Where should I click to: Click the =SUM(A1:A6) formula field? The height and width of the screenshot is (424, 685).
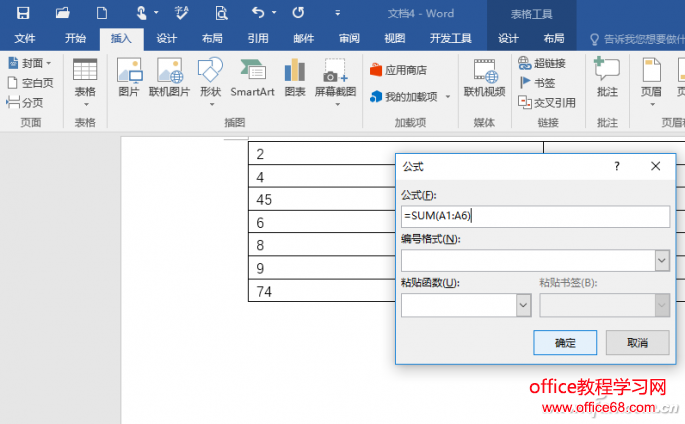[x=535, y=216]
